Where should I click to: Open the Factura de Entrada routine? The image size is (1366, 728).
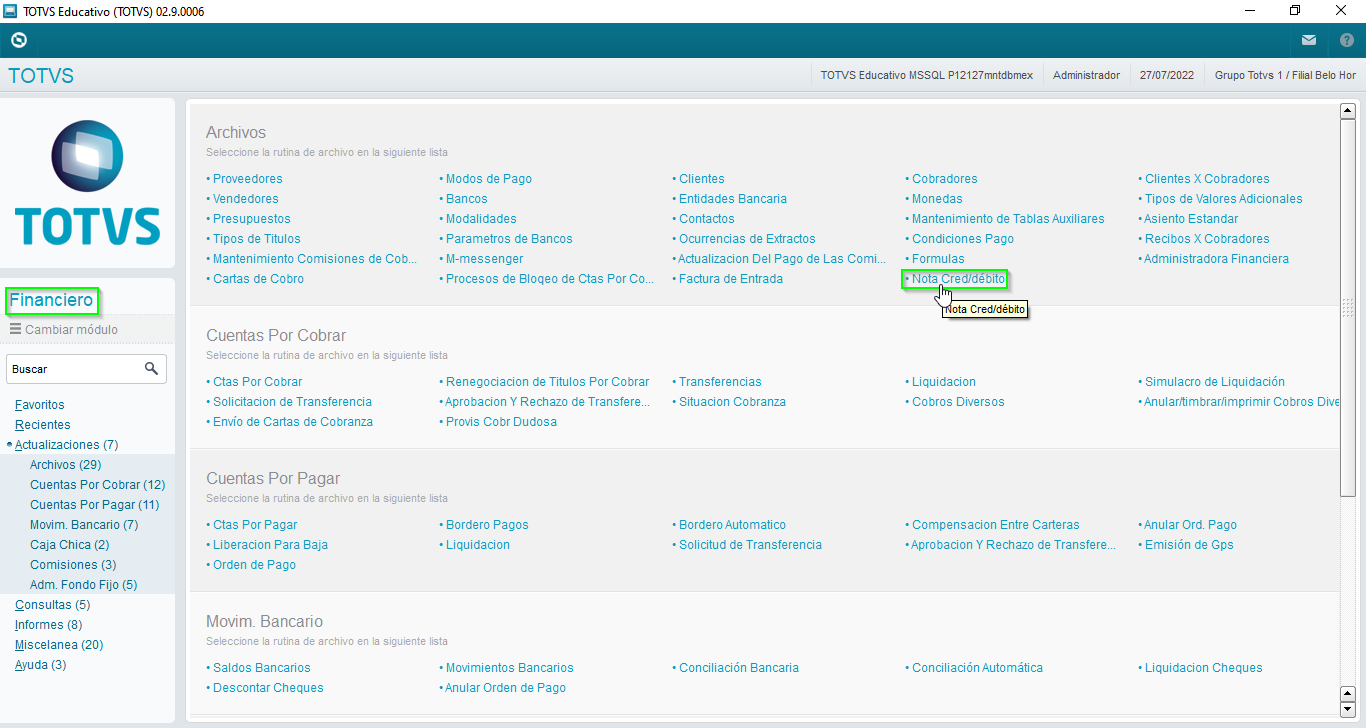[x=731, y=279]
